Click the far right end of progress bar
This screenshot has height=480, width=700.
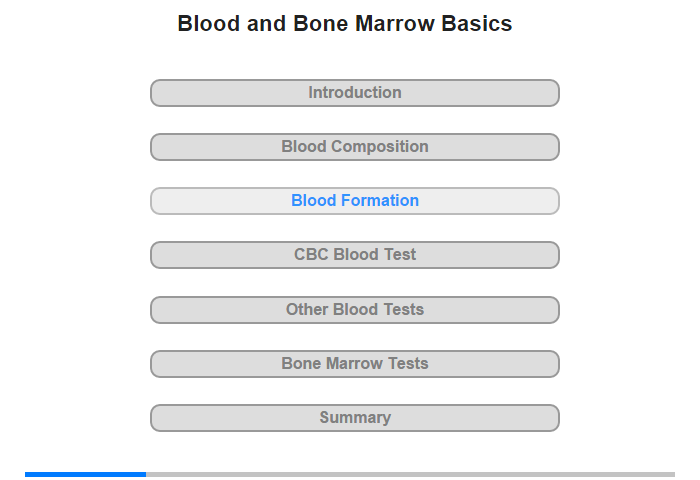click(672, 474)
